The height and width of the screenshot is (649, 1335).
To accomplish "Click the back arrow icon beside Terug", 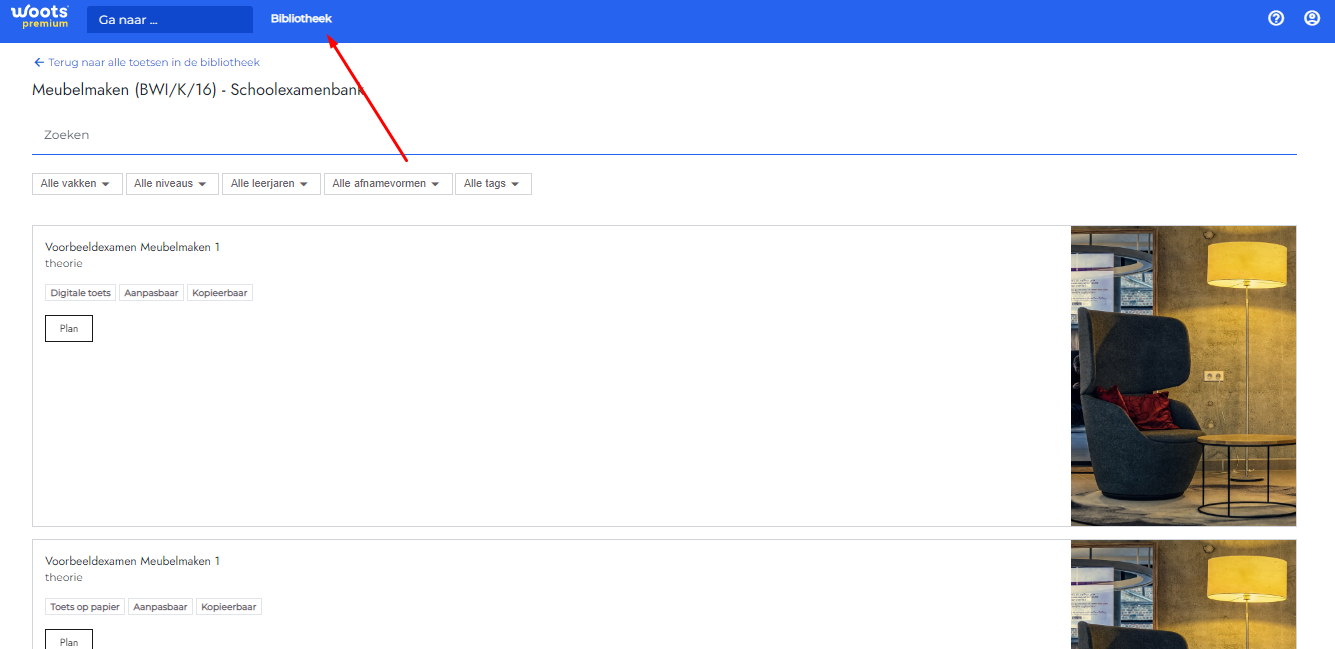I will [x=39, y=62].
